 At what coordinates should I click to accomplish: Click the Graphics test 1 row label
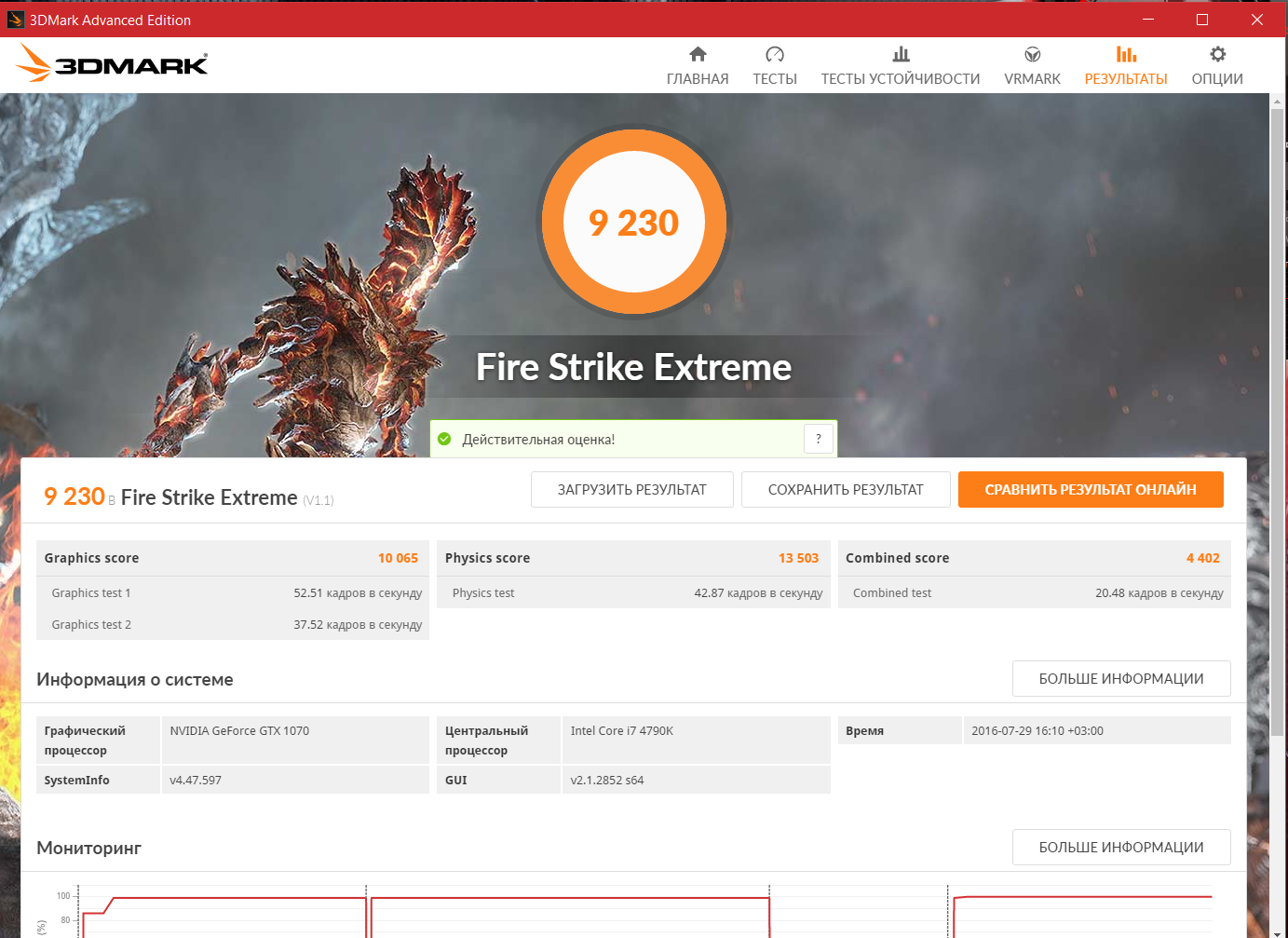pos(91,593)
